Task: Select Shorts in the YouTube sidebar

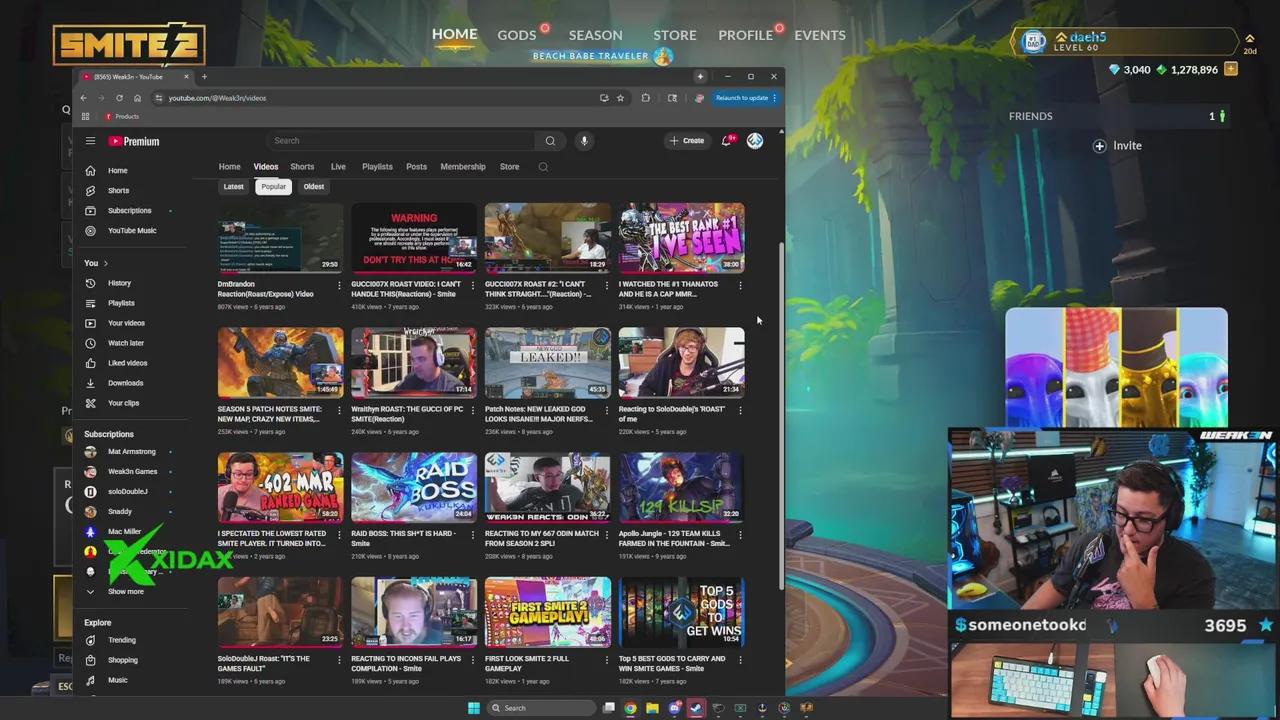Action: pyautogui.click(x=118, y=190)
